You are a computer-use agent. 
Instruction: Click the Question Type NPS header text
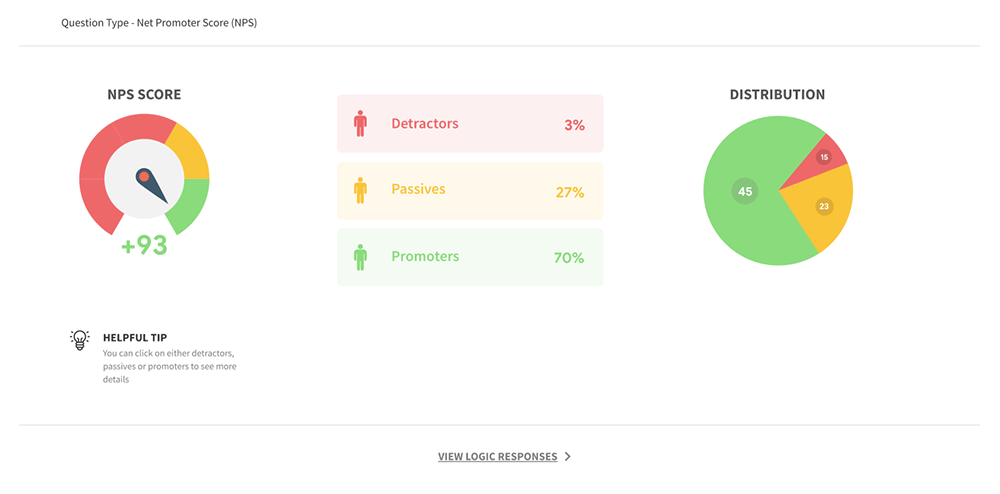pyautogui.click(x=159, y=22)
